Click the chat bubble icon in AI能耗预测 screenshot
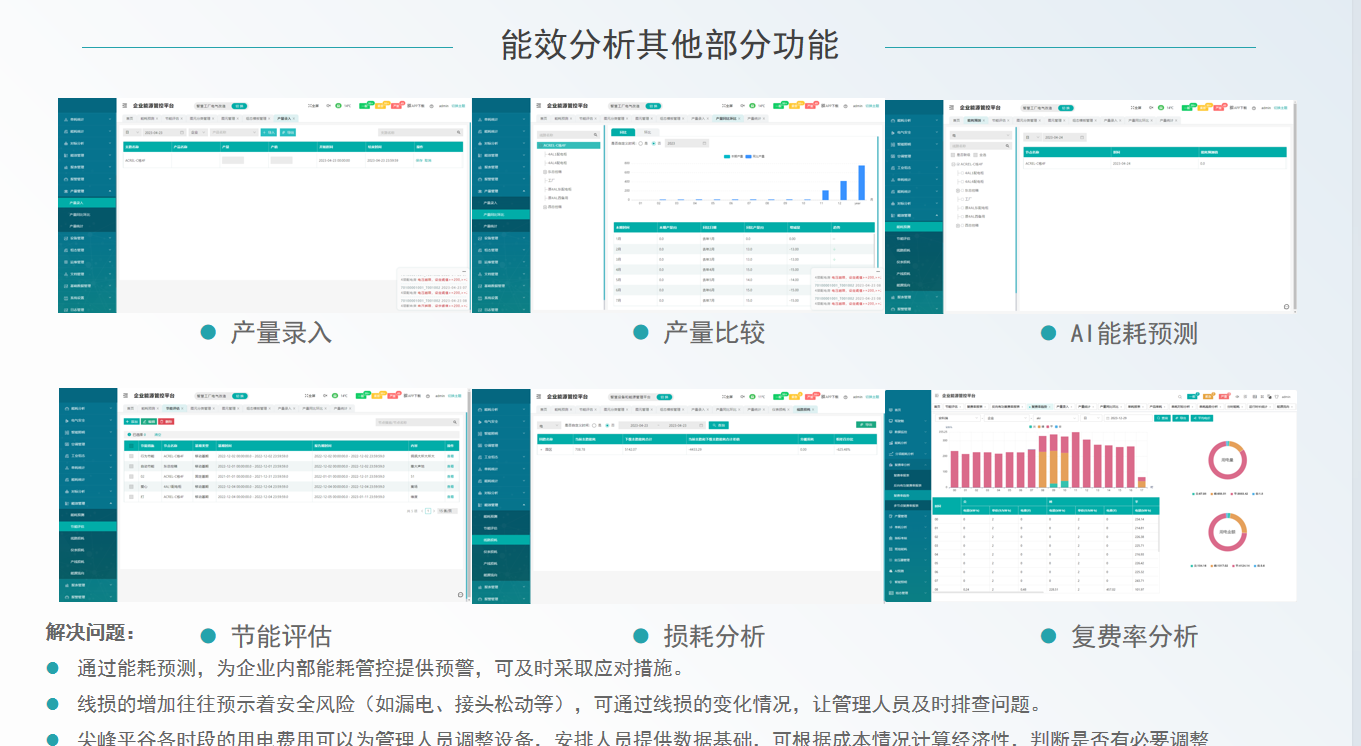The width and height of the screenshot is (1361, 746). tap(1286, 306)
